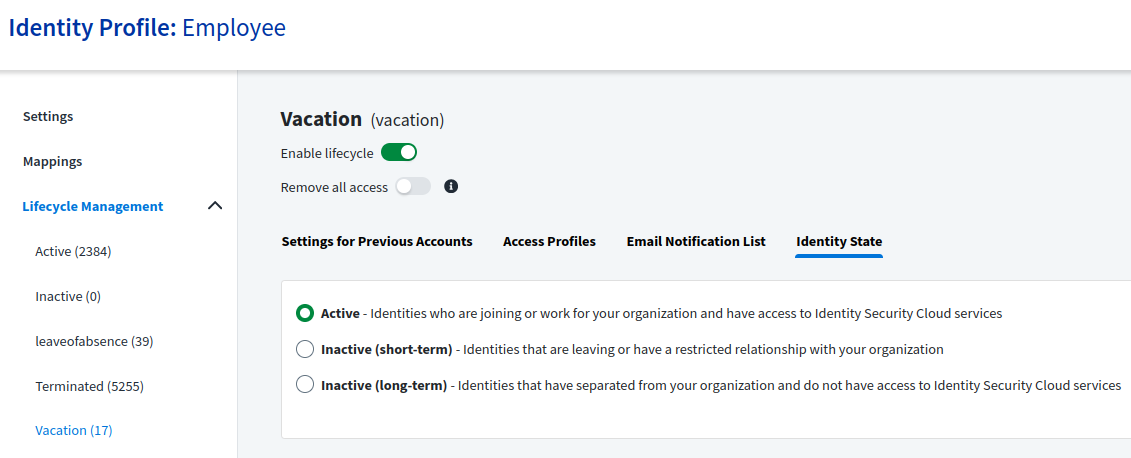Turn off the Enable lifecycle switch
1131x458 pixels.
point(399,153)
